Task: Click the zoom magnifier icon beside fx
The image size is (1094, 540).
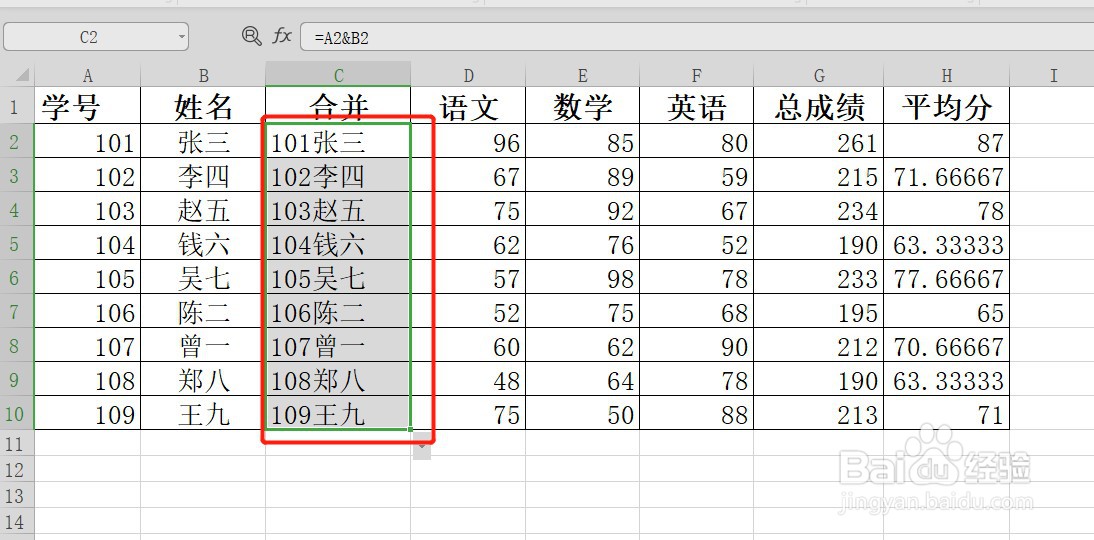Action: pyautogui.click(x=251, y=36)
